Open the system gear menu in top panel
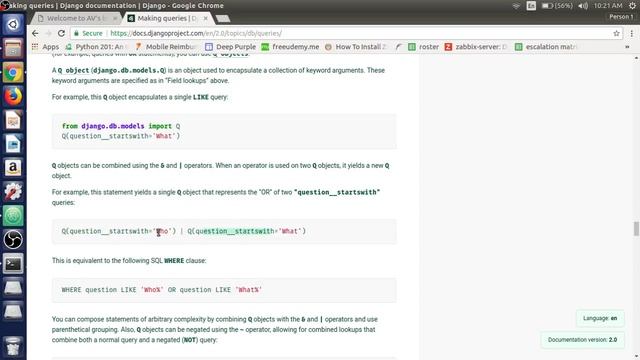Image resolution: width=640 pixels, height=360 pixels. pyautogui.click(x=632, y=6)
